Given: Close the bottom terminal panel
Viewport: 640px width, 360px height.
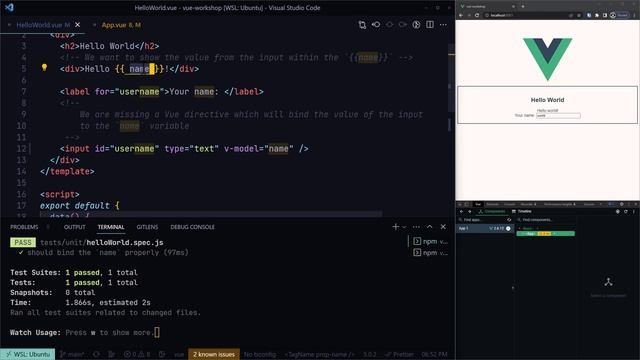Looking at the screenshot, I should (x=443, y=227).
